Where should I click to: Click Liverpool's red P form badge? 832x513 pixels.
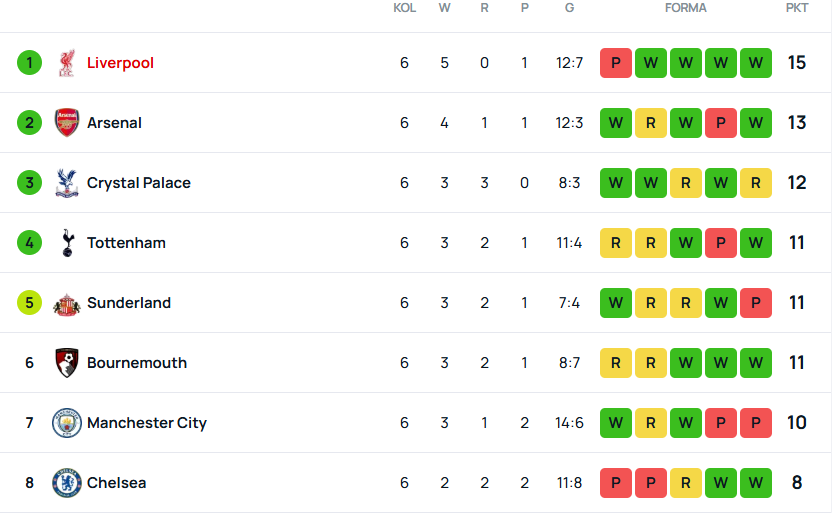(x=616, y=63)
